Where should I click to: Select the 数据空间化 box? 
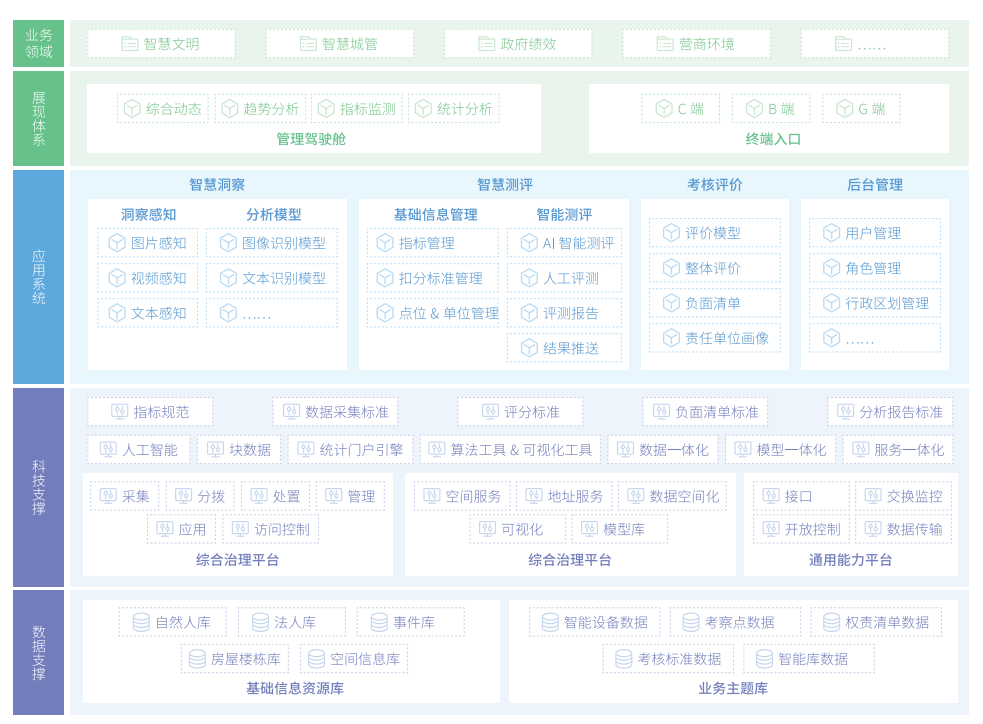coord(673,496)
